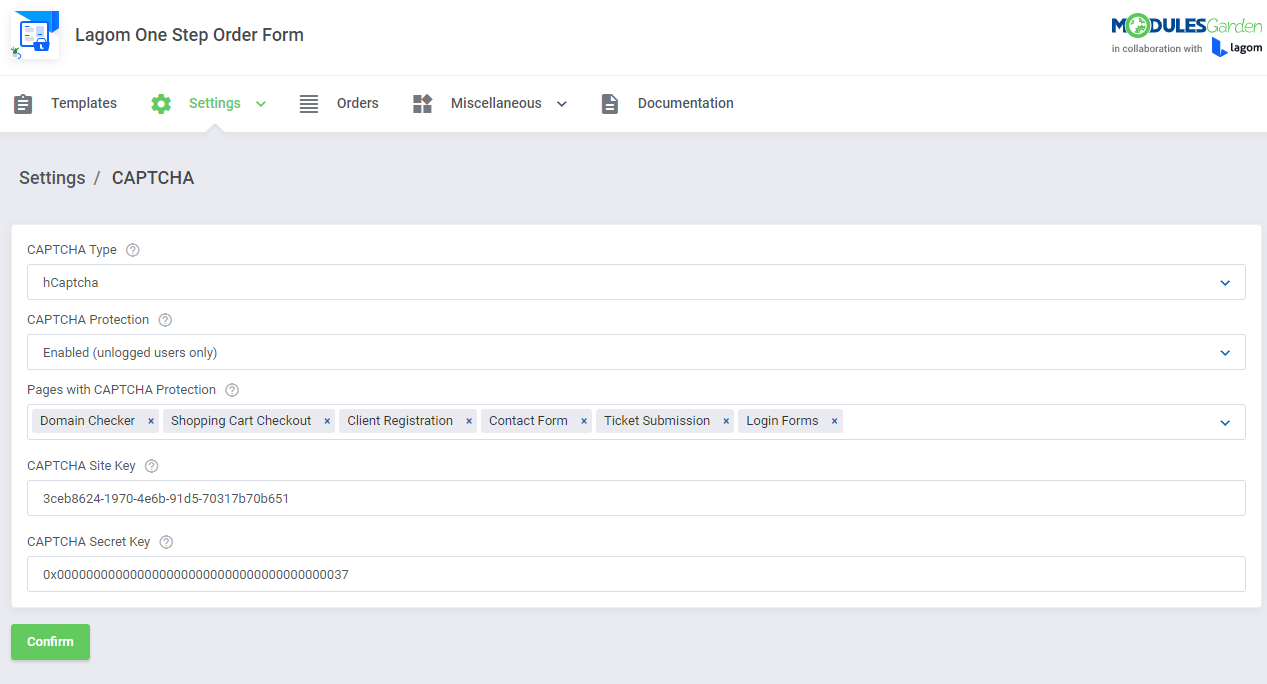Image resolution: width=1267 pixels, height=684 pixels.
Task: Click into the CAPTCHA Site Key field
Action: pyautogui.click(x=636, y=498)
